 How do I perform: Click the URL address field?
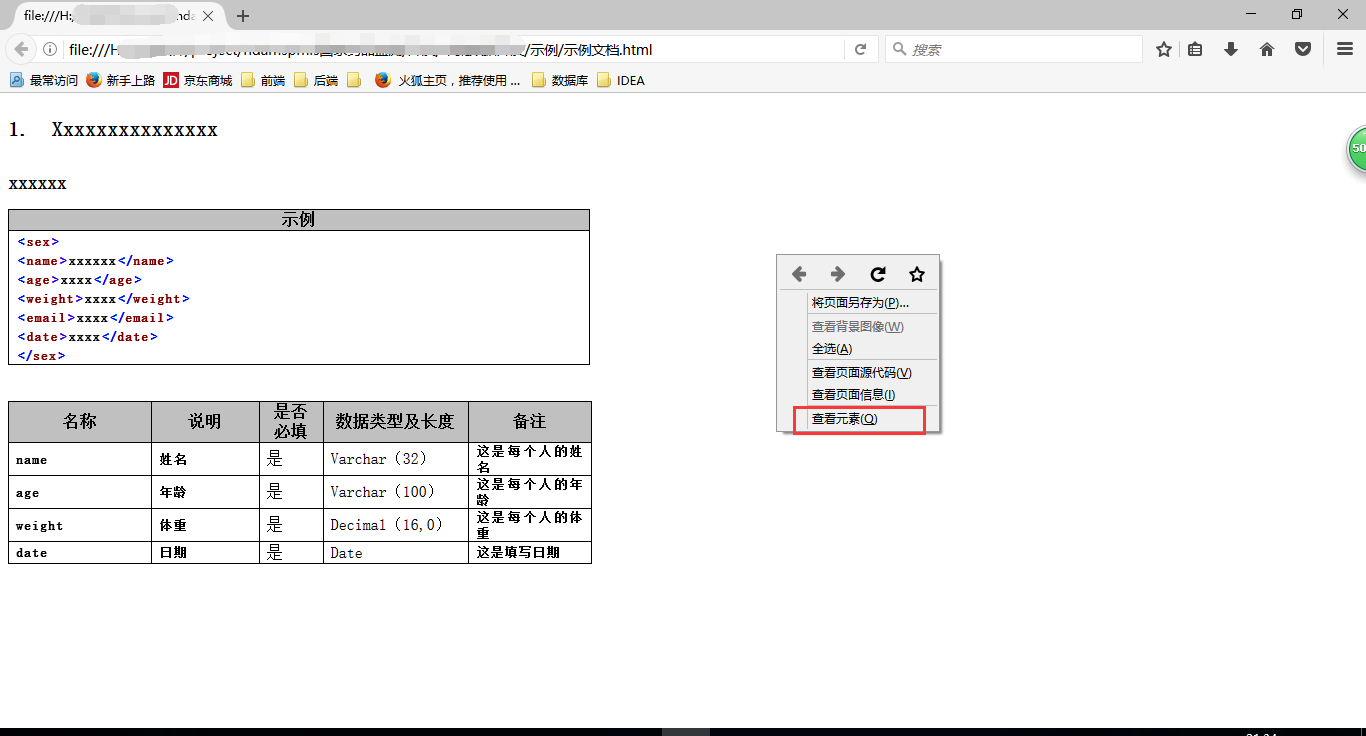(x=455, y=49)
